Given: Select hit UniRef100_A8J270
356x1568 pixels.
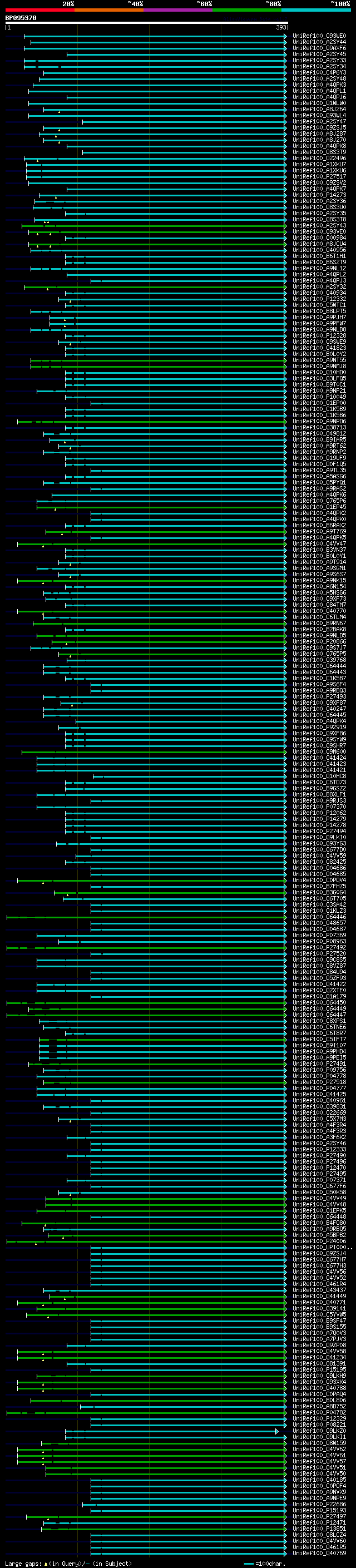Looking at the screenshot, I should (319, 140).
